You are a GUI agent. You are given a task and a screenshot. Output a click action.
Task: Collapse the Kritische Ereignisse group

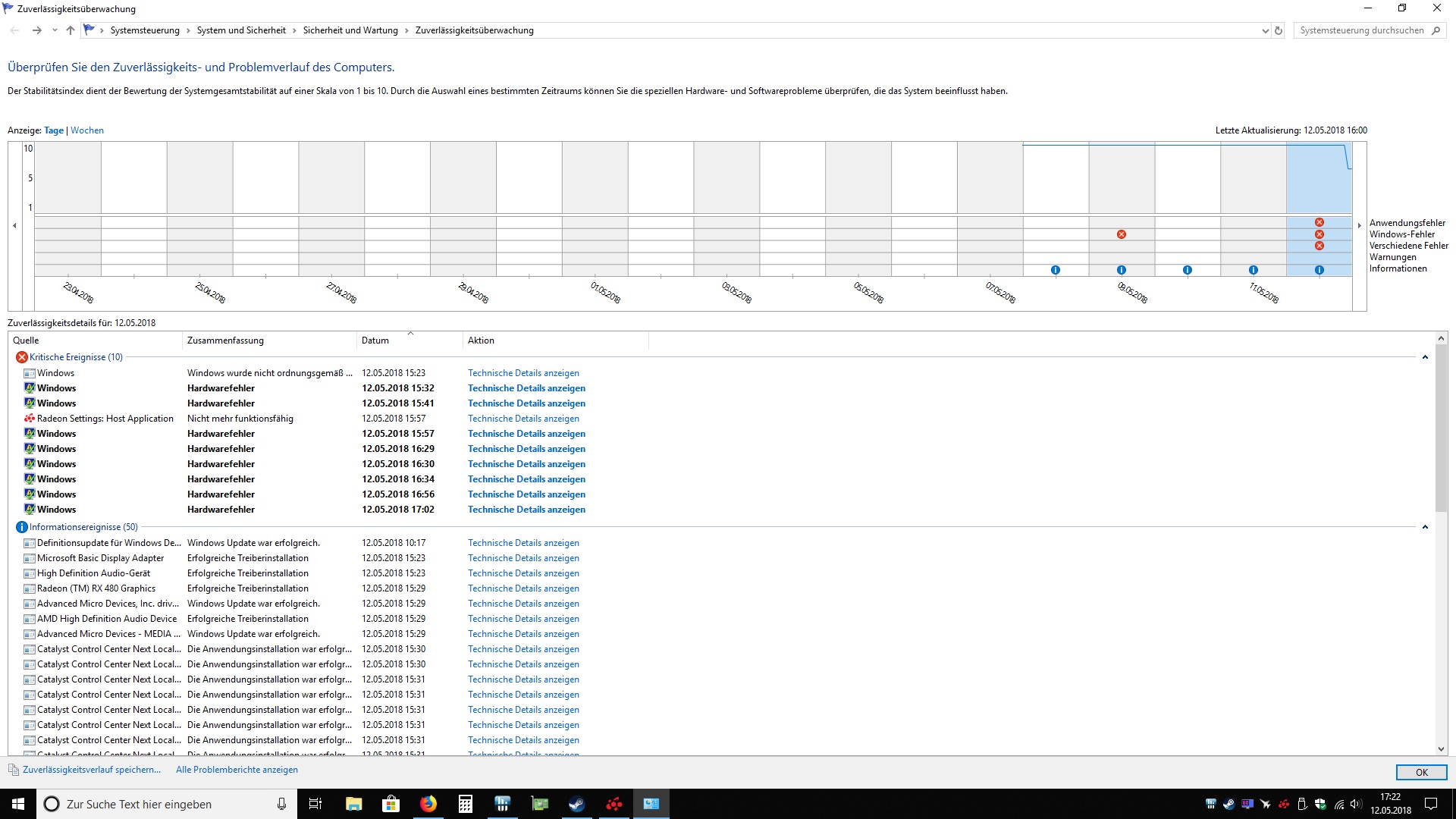tap(1425, 357)
